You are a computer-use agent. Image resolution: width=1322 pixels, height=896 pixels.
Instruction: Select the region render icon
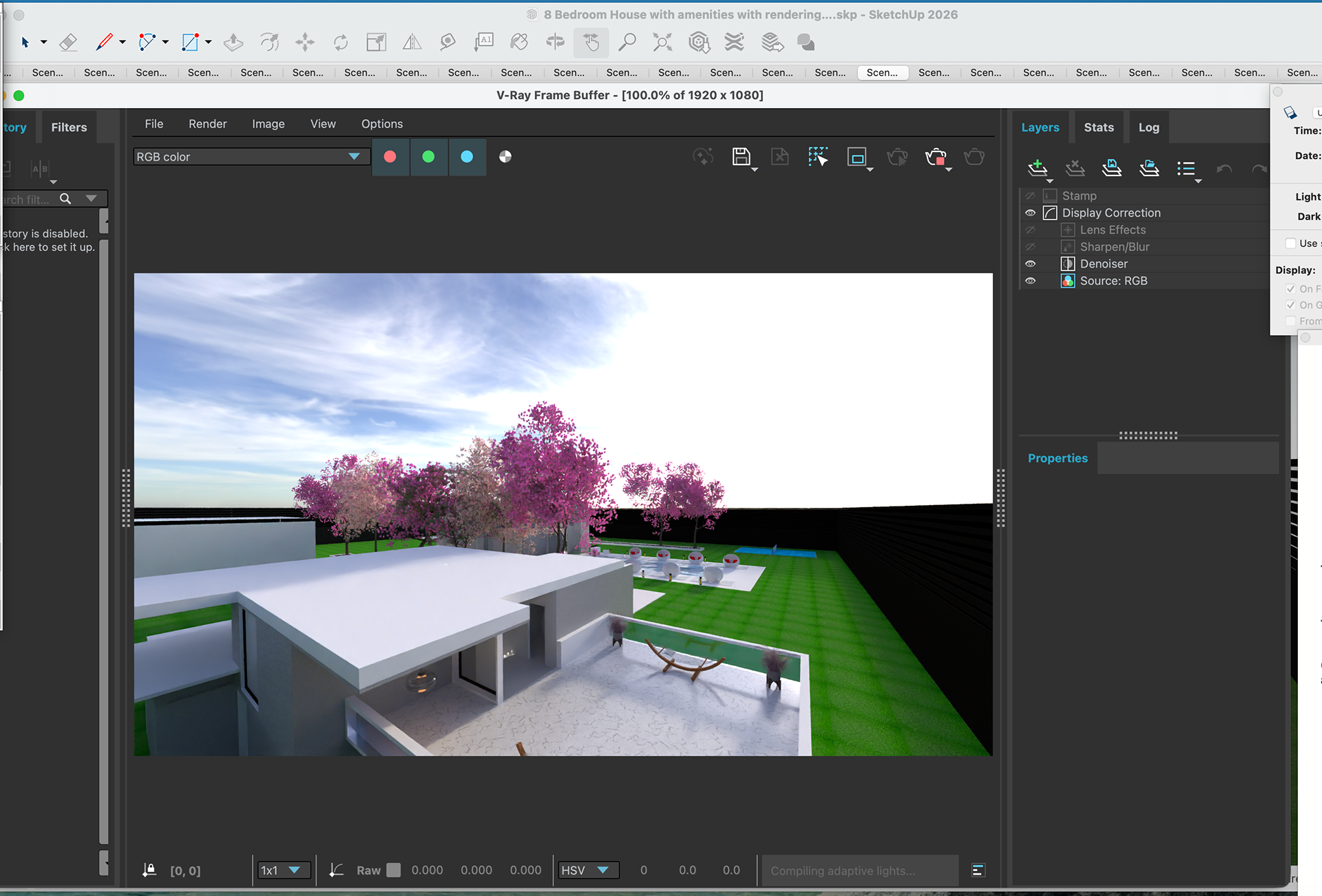857,157
